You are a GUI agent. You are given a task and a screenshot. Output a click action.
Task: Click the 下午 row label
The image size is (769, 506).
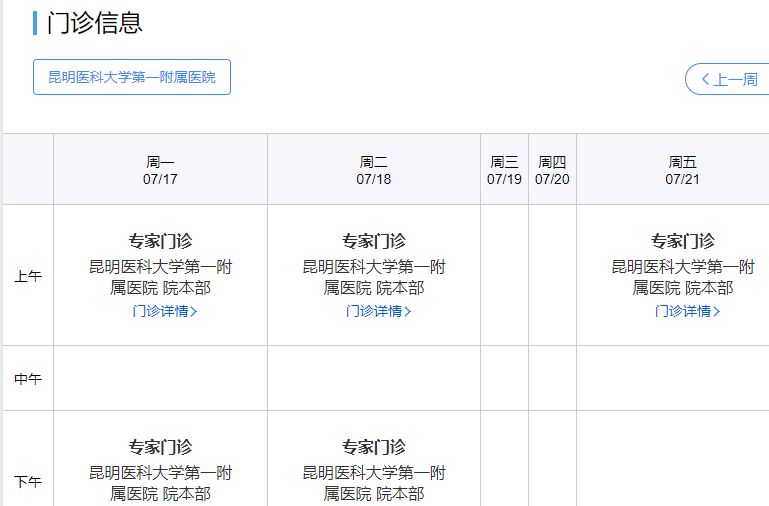pos(28,482)
